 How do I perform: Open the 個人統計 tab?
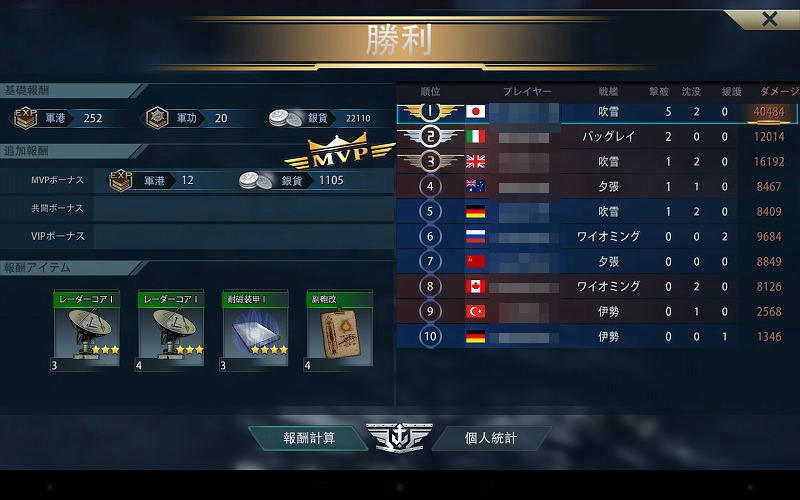click(491, 438)
